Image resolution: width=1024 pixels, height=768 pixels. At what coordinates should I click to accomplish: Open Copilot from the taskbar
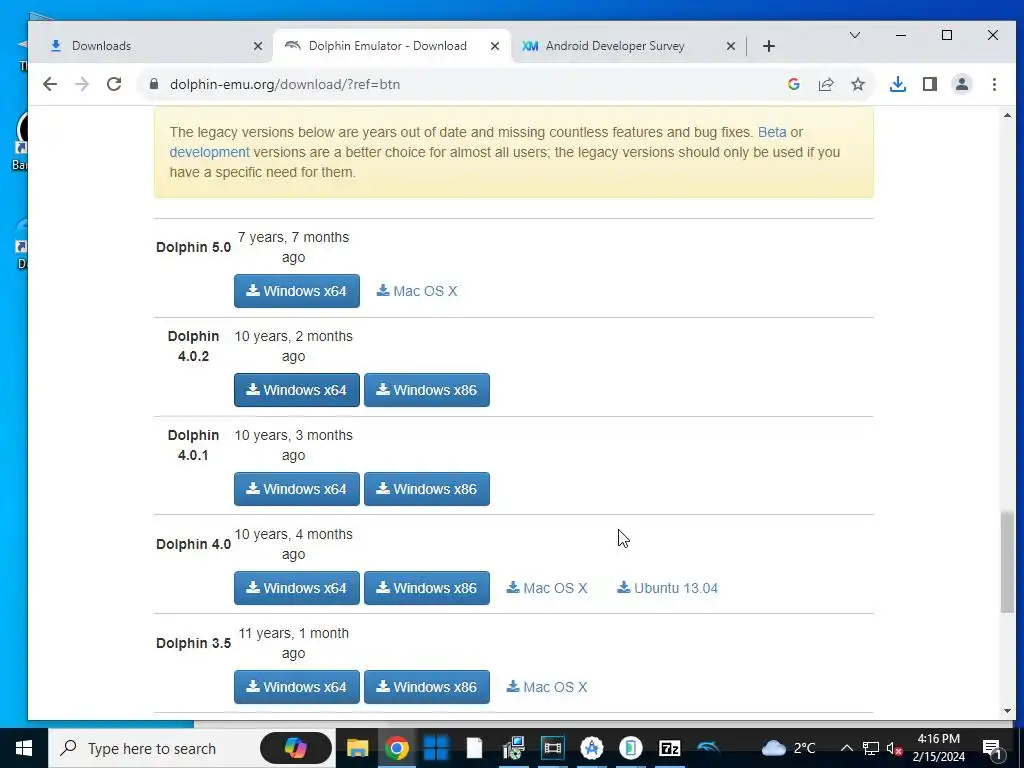coord(296,748)
